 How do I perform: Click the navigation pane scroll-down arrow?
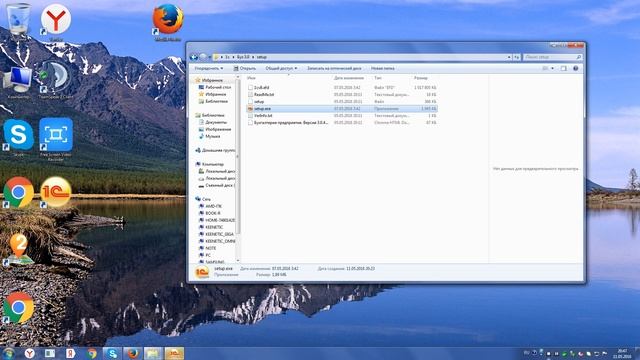pos(238,260)
